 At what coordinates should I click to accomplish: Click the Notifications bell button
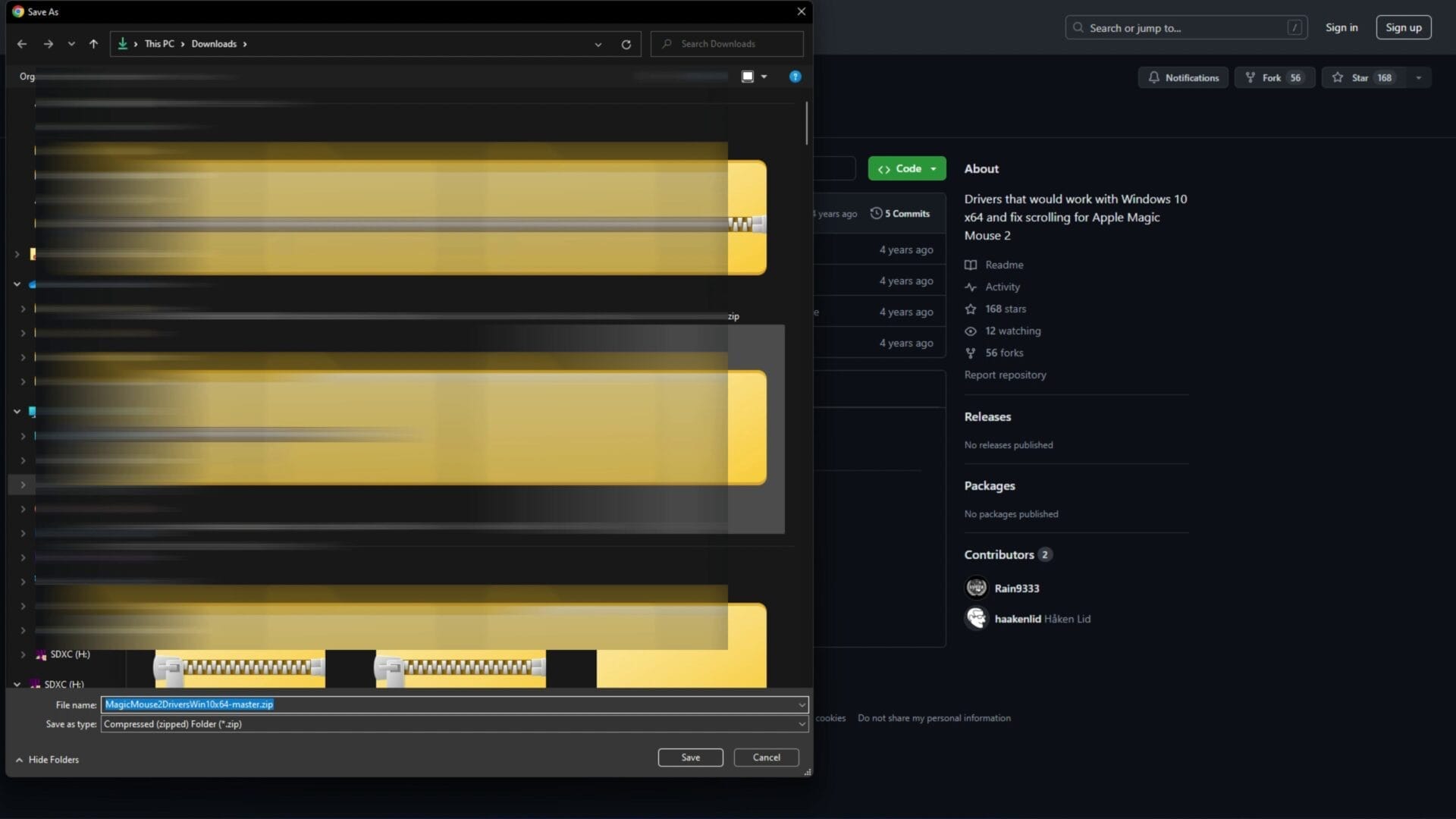click(x=1183, y=77)
